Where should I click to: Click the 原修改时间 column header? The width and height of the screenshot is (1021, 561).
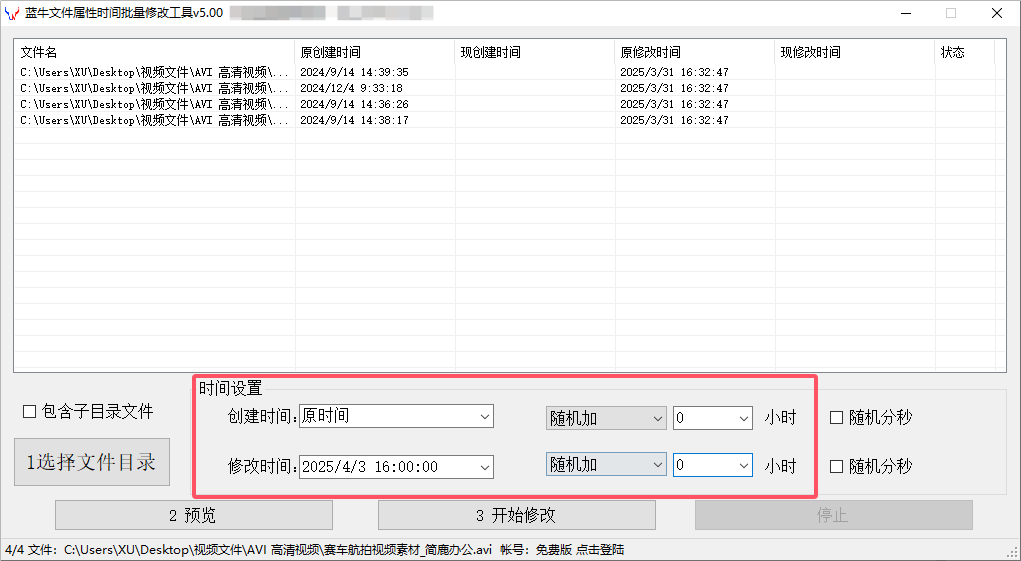pos(695,52)
